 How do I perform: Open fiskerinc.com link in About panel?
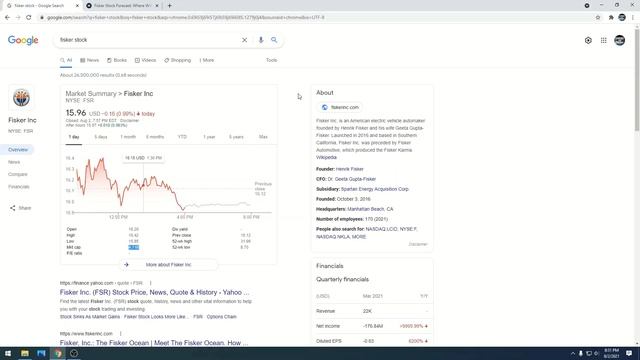[x=340, y=107]
